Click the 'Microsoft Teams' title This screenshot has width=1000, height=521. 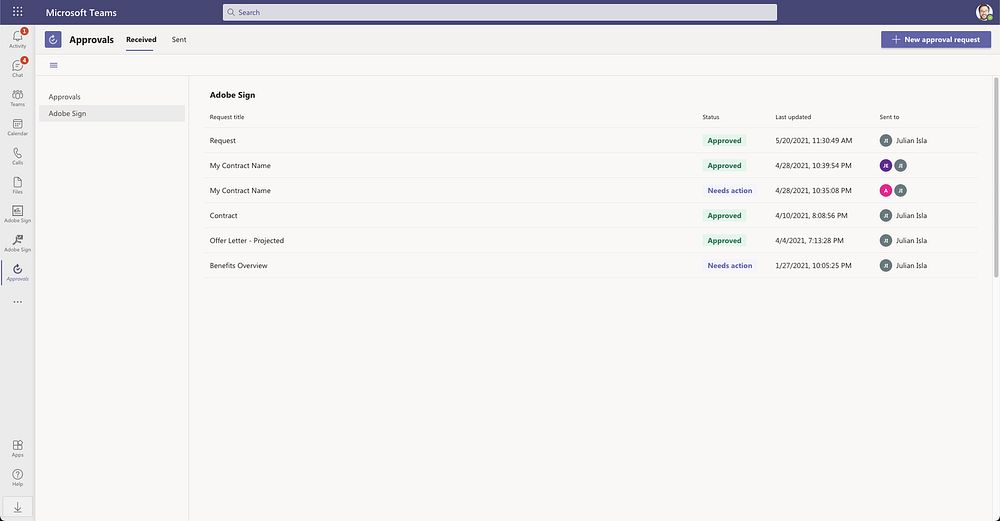click(81, 12)
